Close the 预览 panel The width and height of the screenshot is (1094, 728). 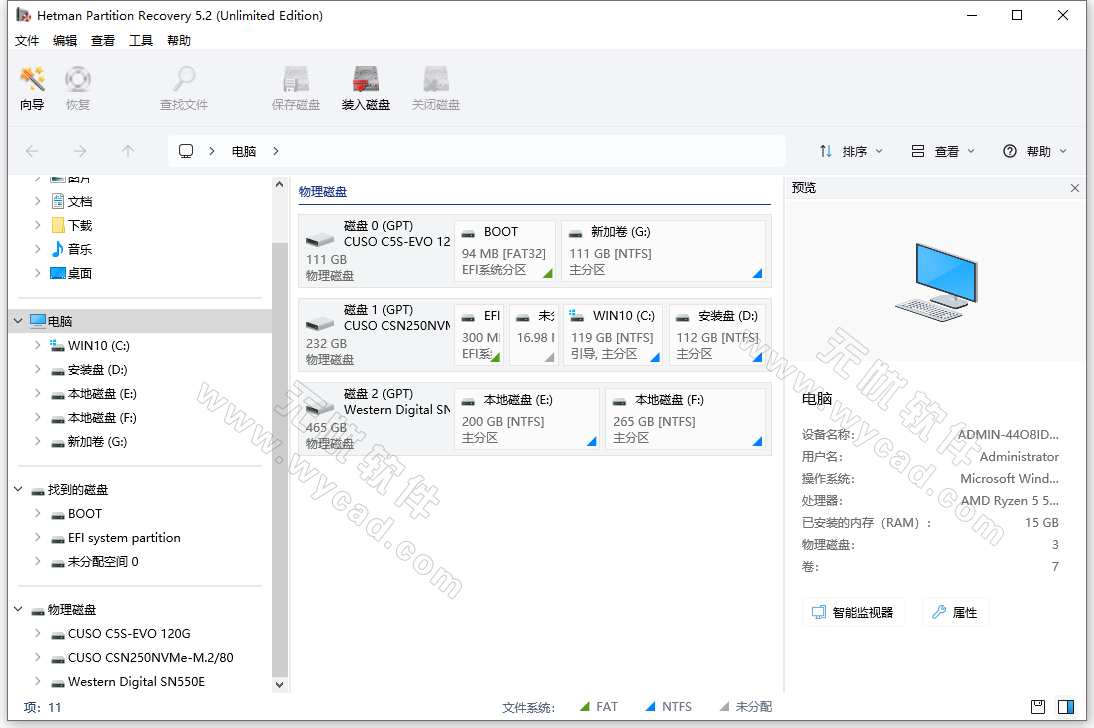pyautogui.click(x=1075, y=187)
